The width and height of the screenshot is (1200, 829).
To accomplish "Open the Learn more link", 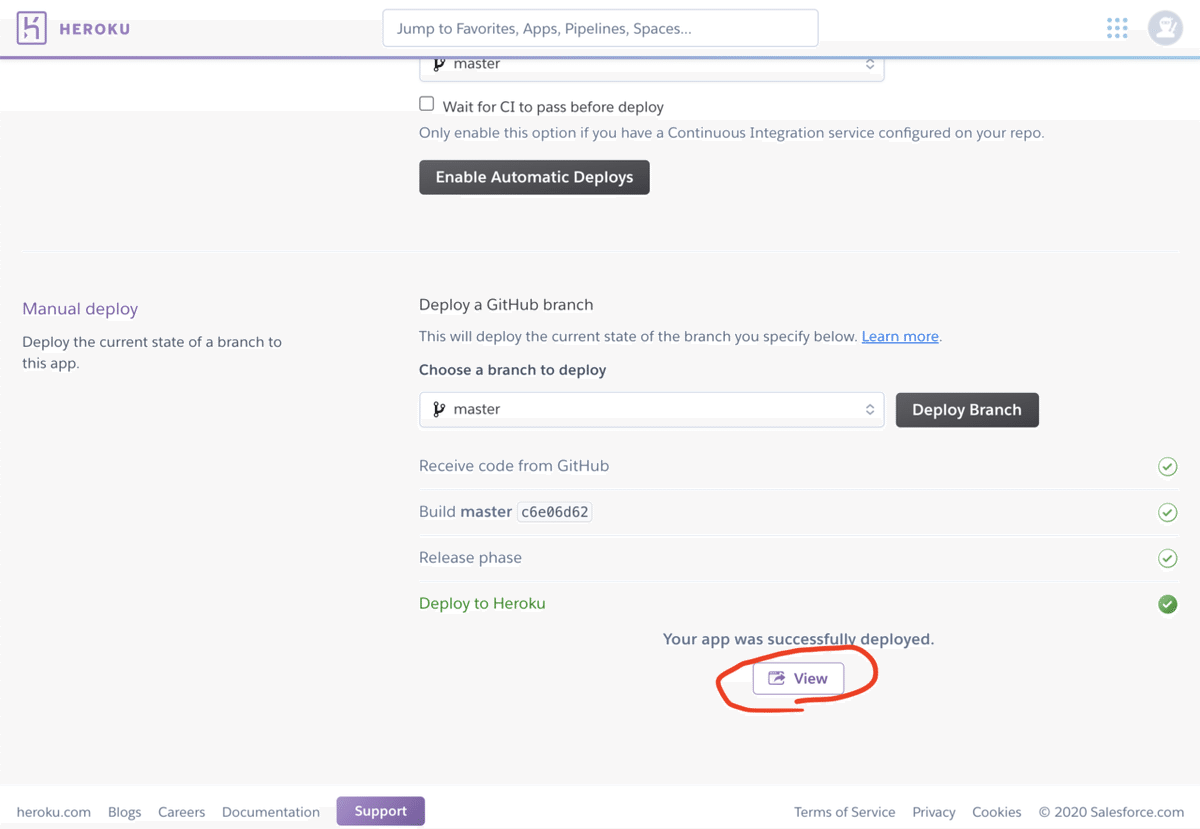I will pos(900,336).
